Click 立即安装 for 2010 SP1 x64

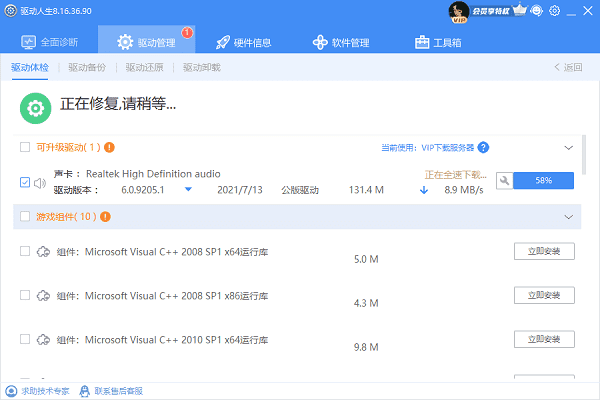click(544, 339)
